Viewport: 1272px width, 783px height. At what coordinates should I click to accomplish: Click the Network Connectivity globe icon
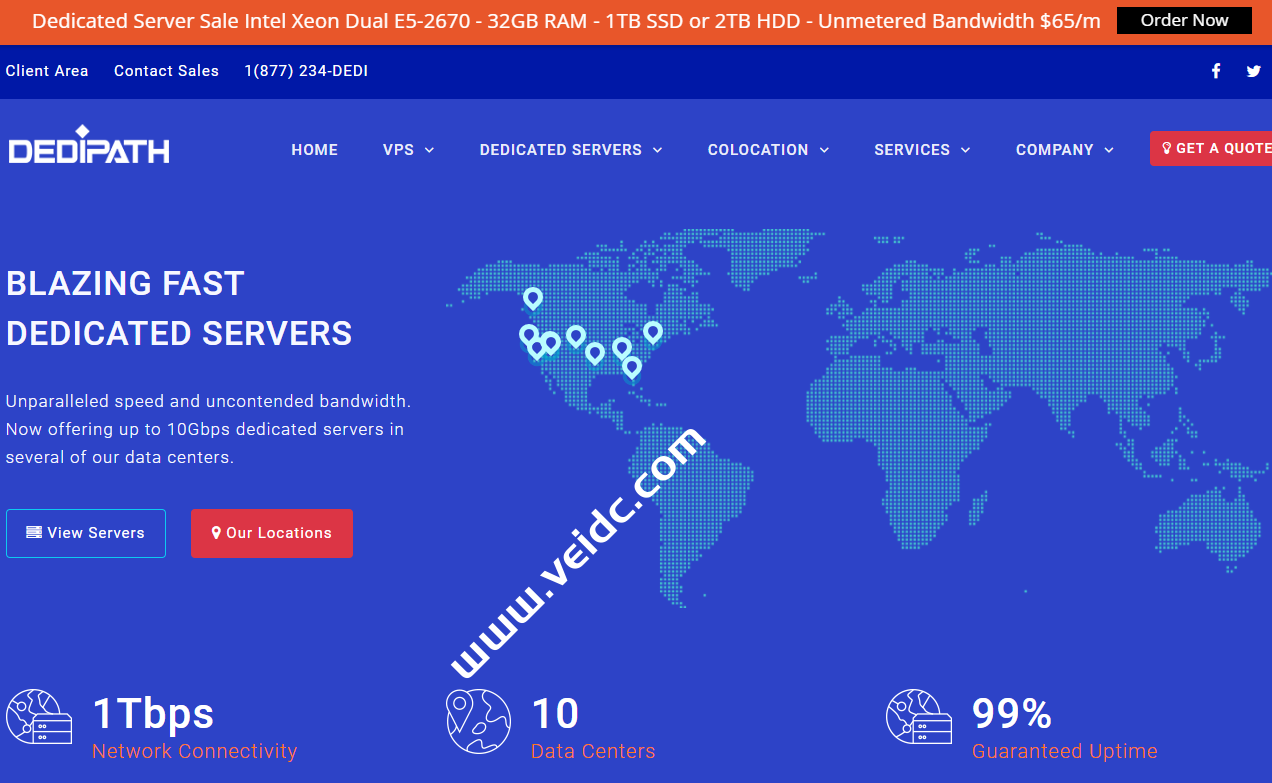pos(39,716)
